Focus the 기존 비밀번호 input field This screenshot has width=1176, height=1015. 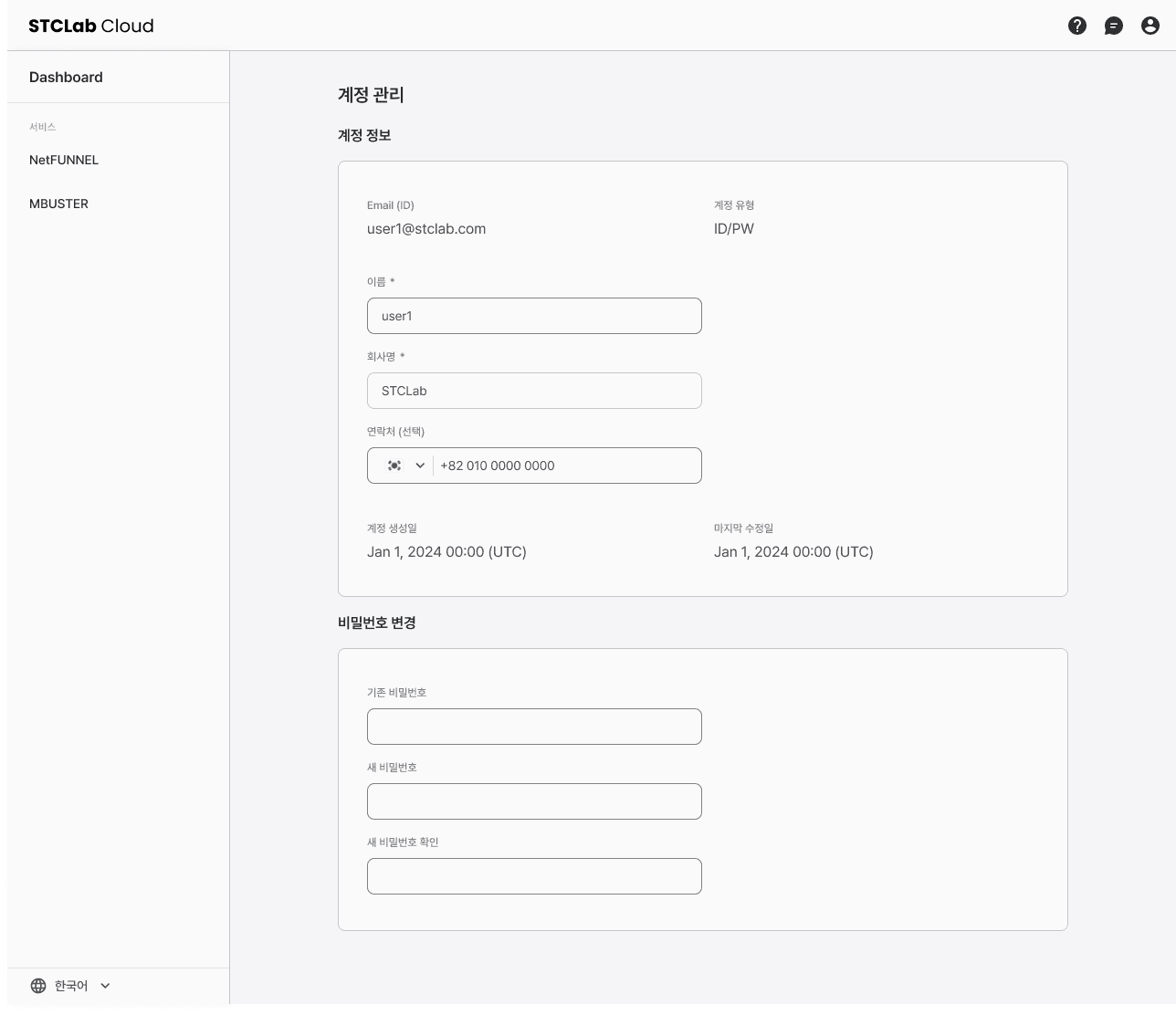[534, 727]
